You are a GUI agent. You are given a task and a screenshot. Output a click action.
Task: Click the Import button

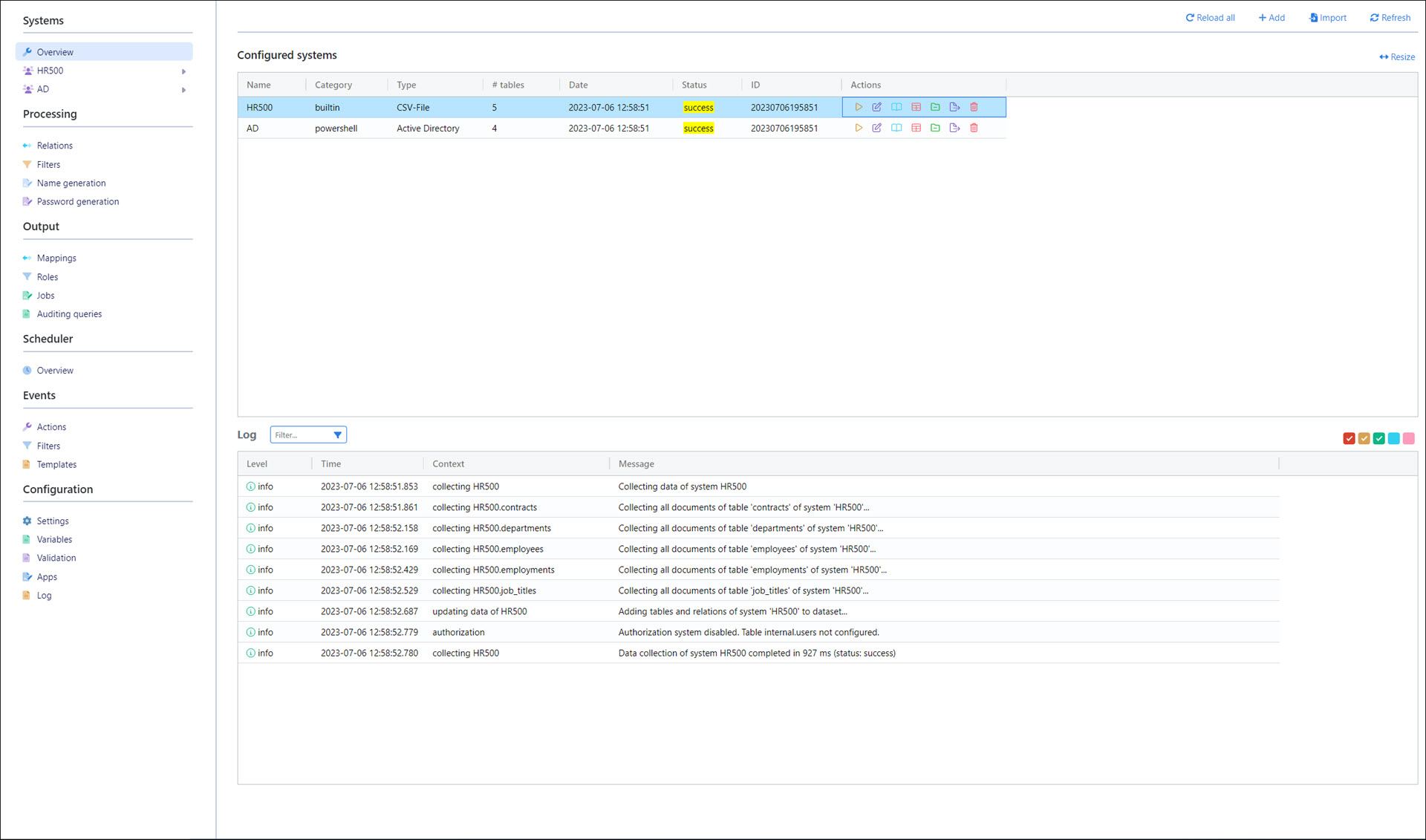[1327, 18]
